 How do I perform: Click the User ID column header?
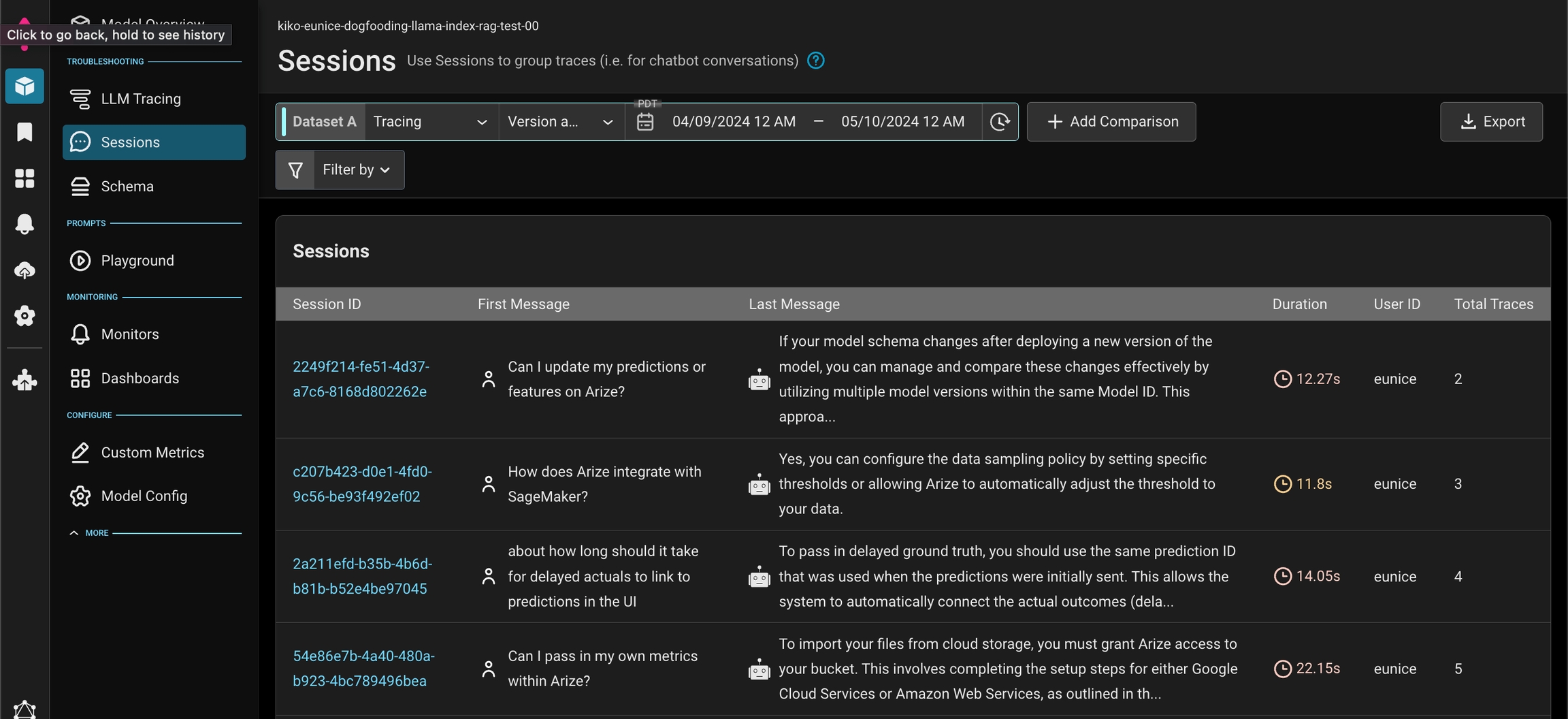pyautogui.click(x=1396, y=304)
